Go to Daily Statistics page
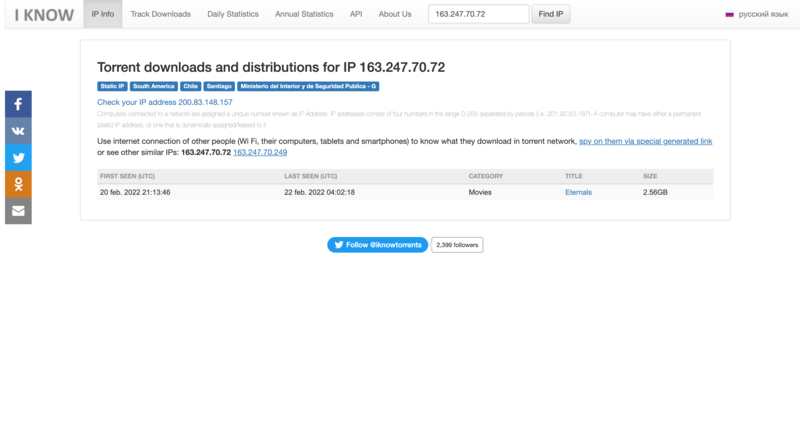This screenshot has height=424, width=800. 233,15
